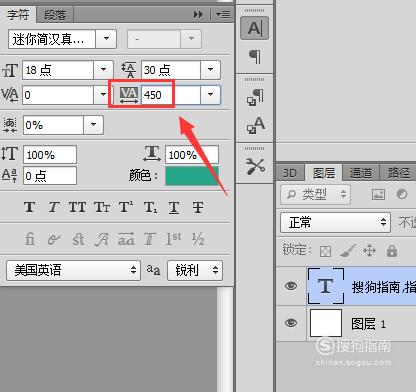
Task: Click tracking value 450 field
Action: tap(171, 95)
